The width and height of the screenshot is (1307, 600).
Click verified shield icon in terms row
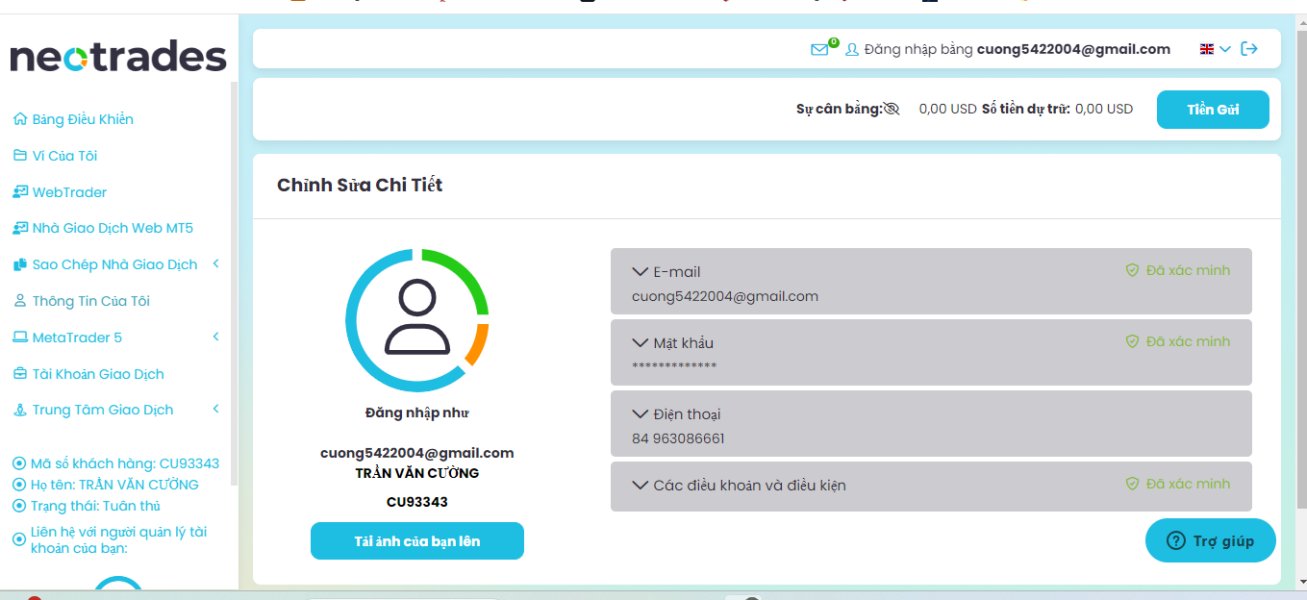tap(1132, 483)
